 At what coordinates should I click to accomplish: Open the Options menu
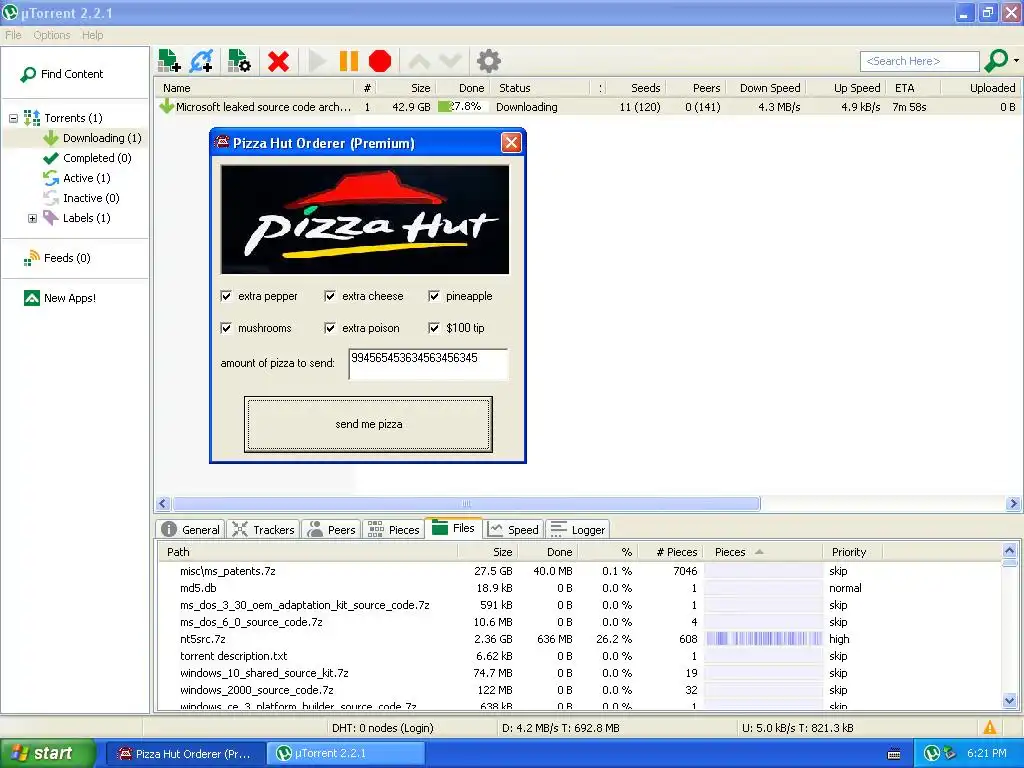coord(52,35)
